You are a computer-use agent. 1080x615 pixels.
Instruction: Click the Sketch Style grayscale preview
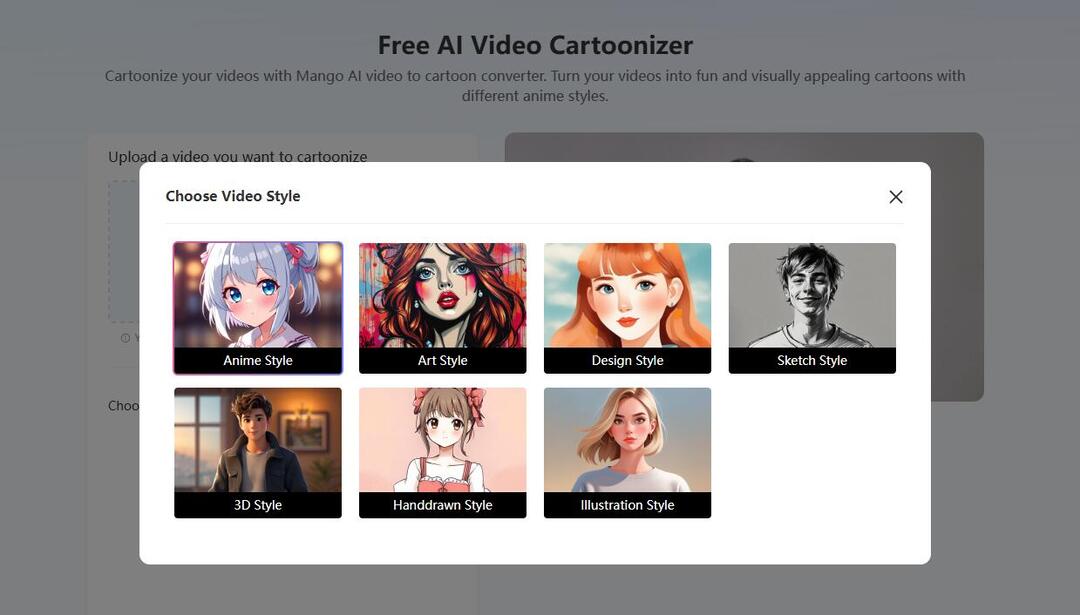tap(812, 295)
